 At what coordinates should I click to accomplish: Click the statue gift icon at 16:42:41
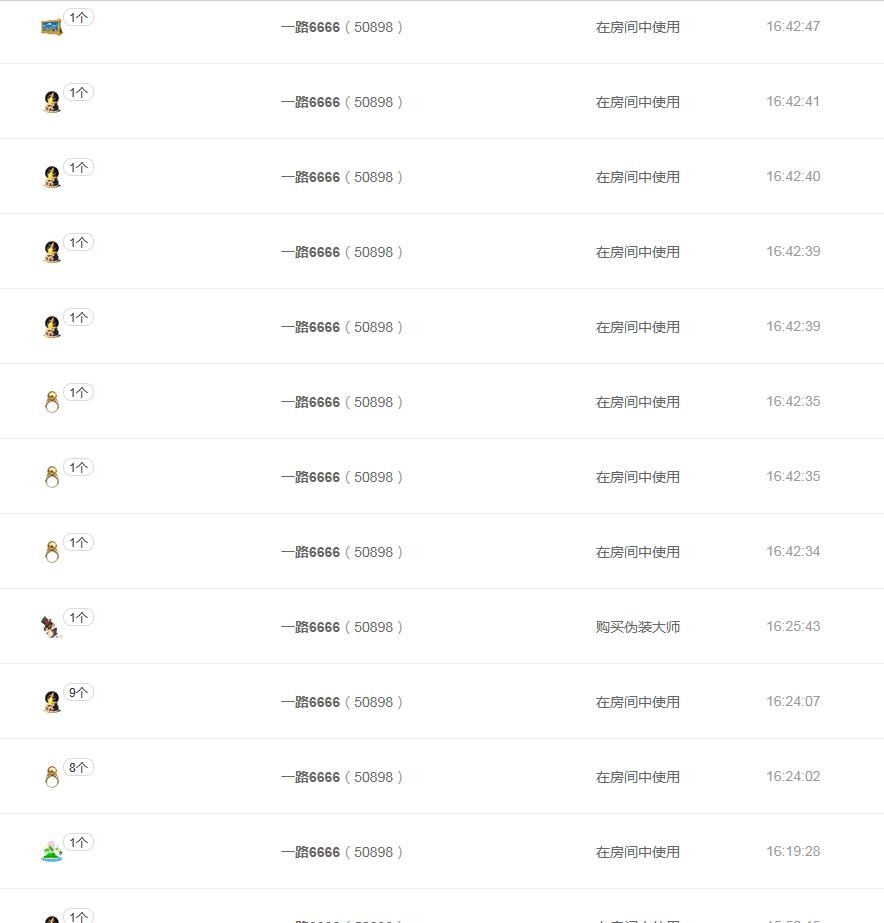52,102
